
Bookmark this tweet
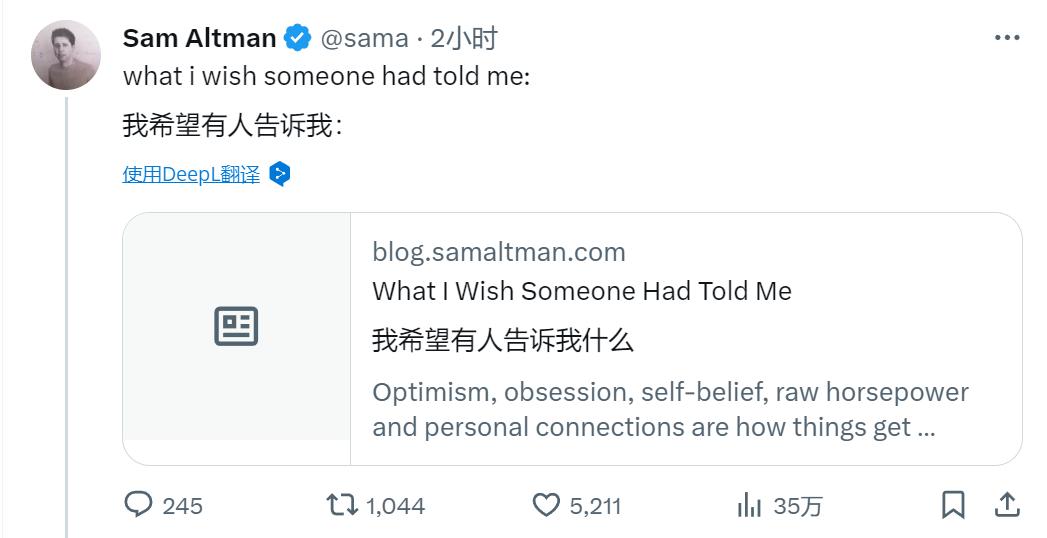pyautogui.click(x=953, y=505)
